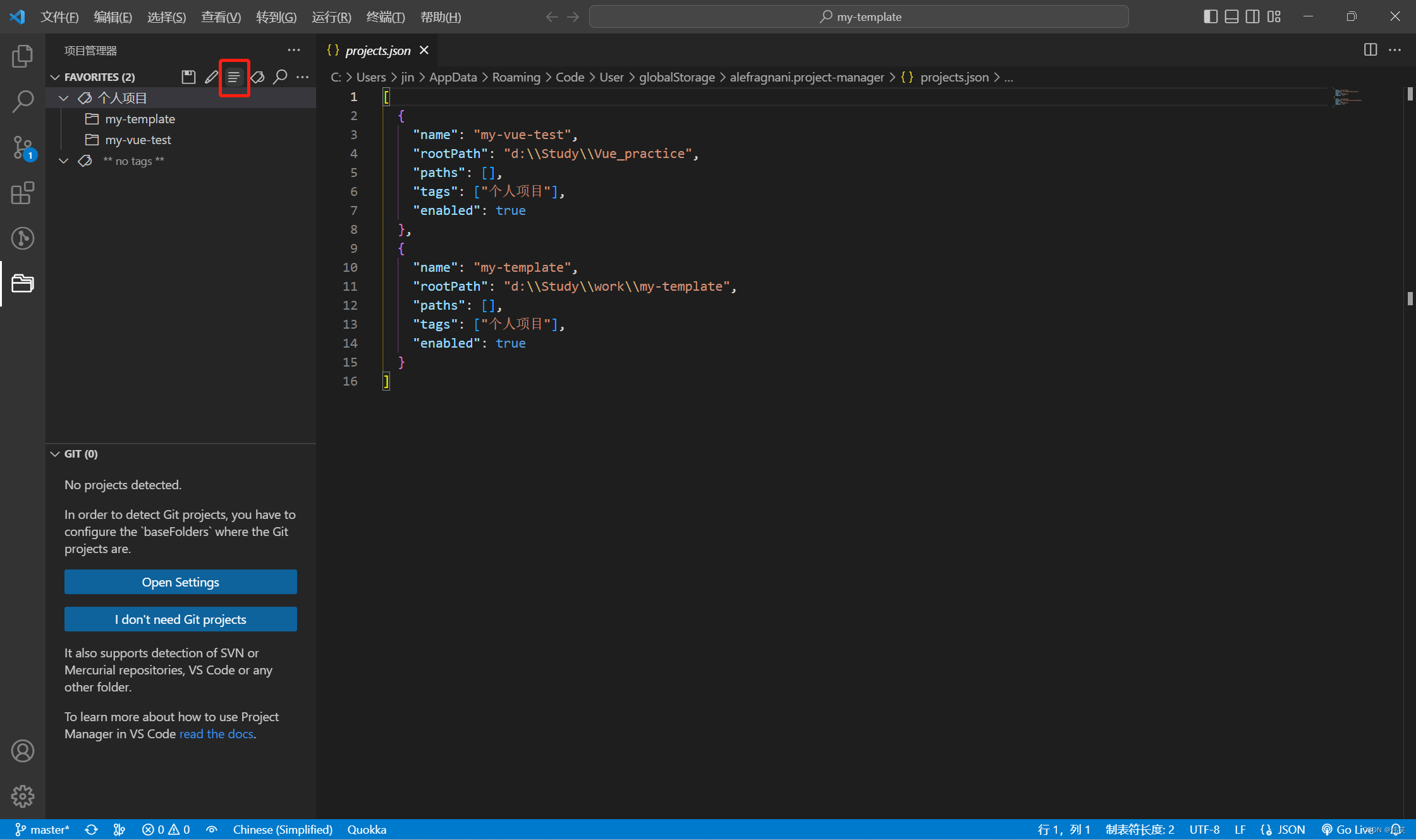
Task: Open the Source Control view with badge
Action: click(x=22, y=147)
